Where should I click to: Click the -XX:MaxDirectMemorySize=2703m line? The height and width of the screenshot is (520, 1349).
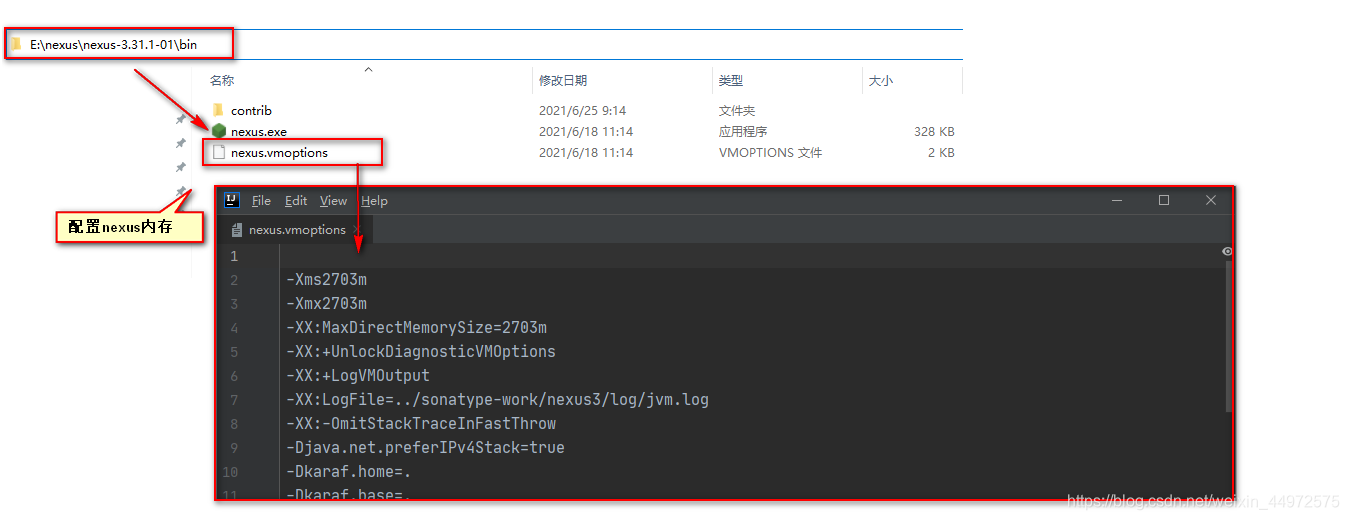pos(416,328)
